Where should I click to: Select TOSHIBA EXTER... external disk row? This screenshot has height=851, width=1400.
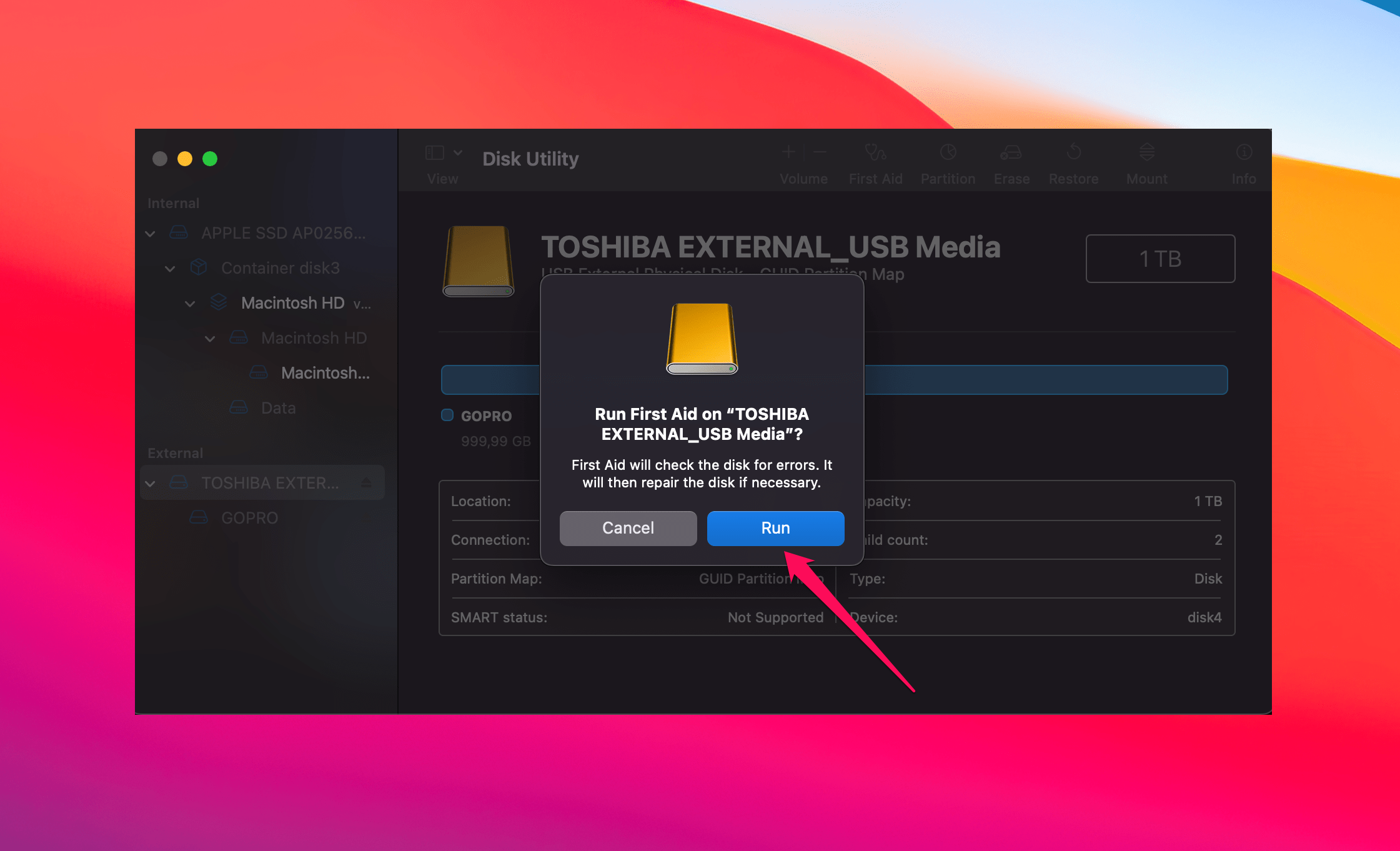263,483
